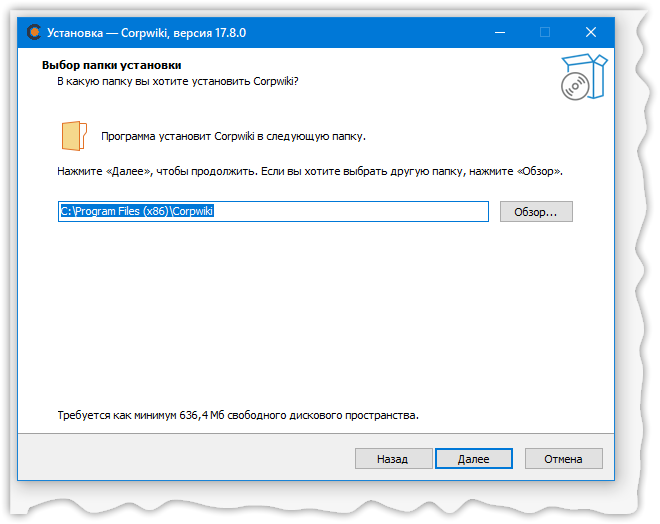660x524 pixels.
Task: Click the 636,4 Мб disk space requirement text
Action: (x=238, y=414)
